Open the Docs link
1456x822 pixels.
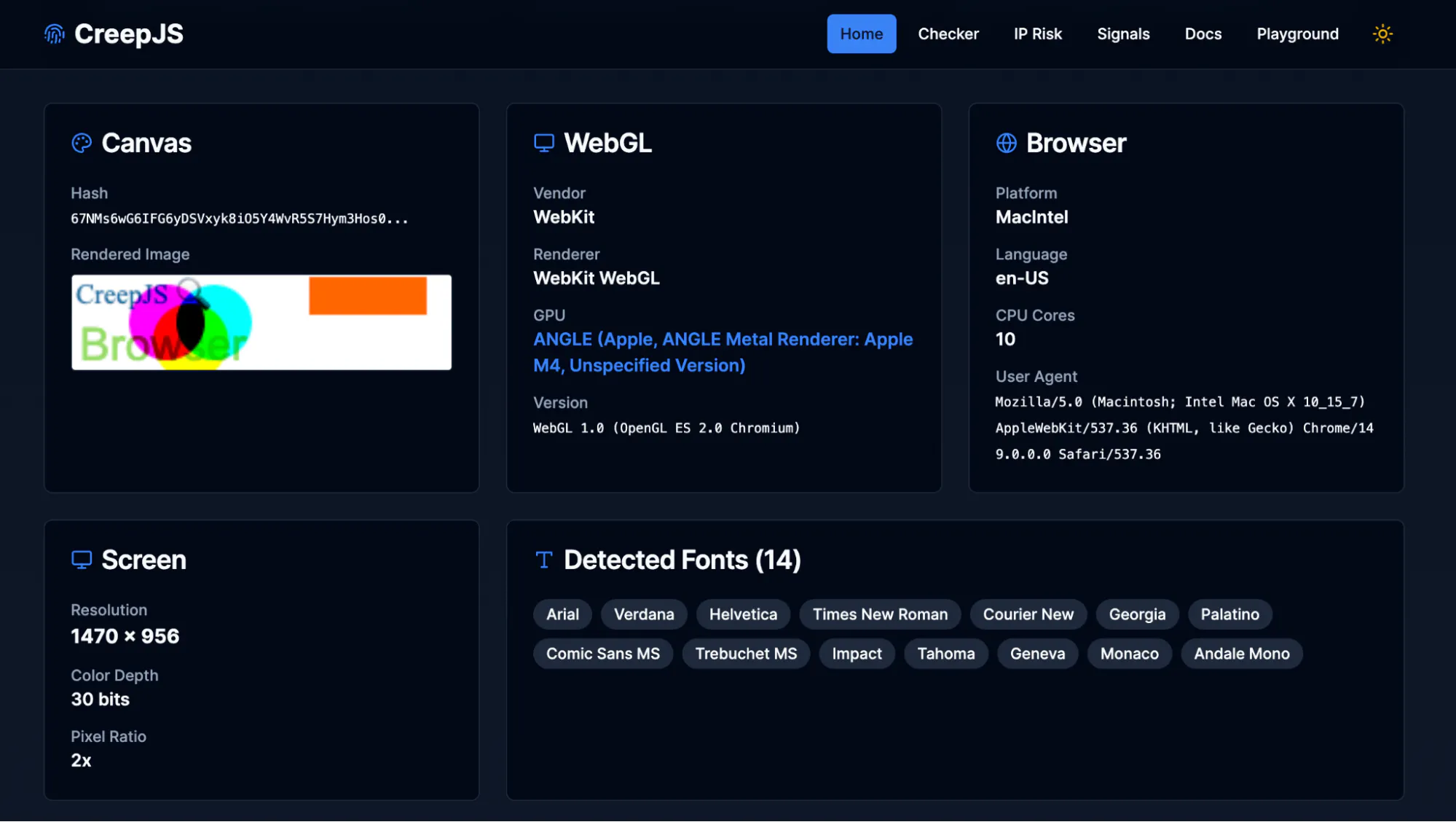tap(1203, 34)
